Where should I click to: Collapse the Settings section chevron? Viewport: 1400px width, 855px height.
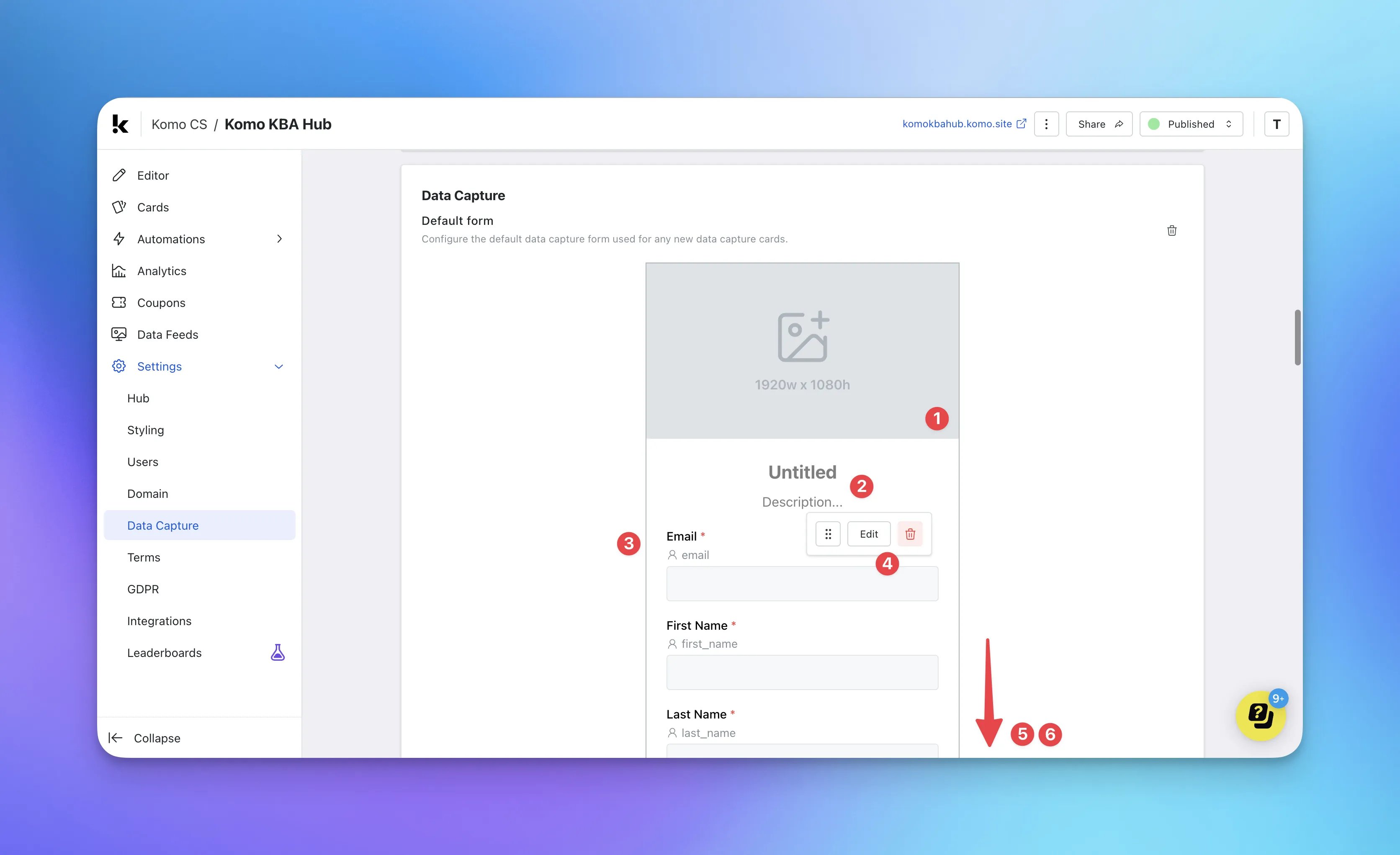point(278,366)
